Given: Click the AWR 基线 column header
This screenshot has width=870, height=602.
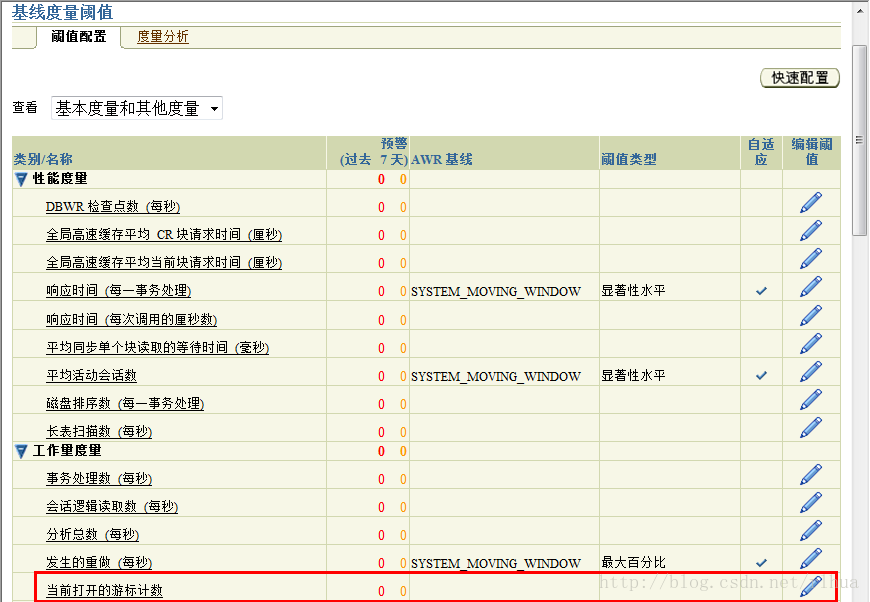Looking at the screenshot, I should pos(442,160).
